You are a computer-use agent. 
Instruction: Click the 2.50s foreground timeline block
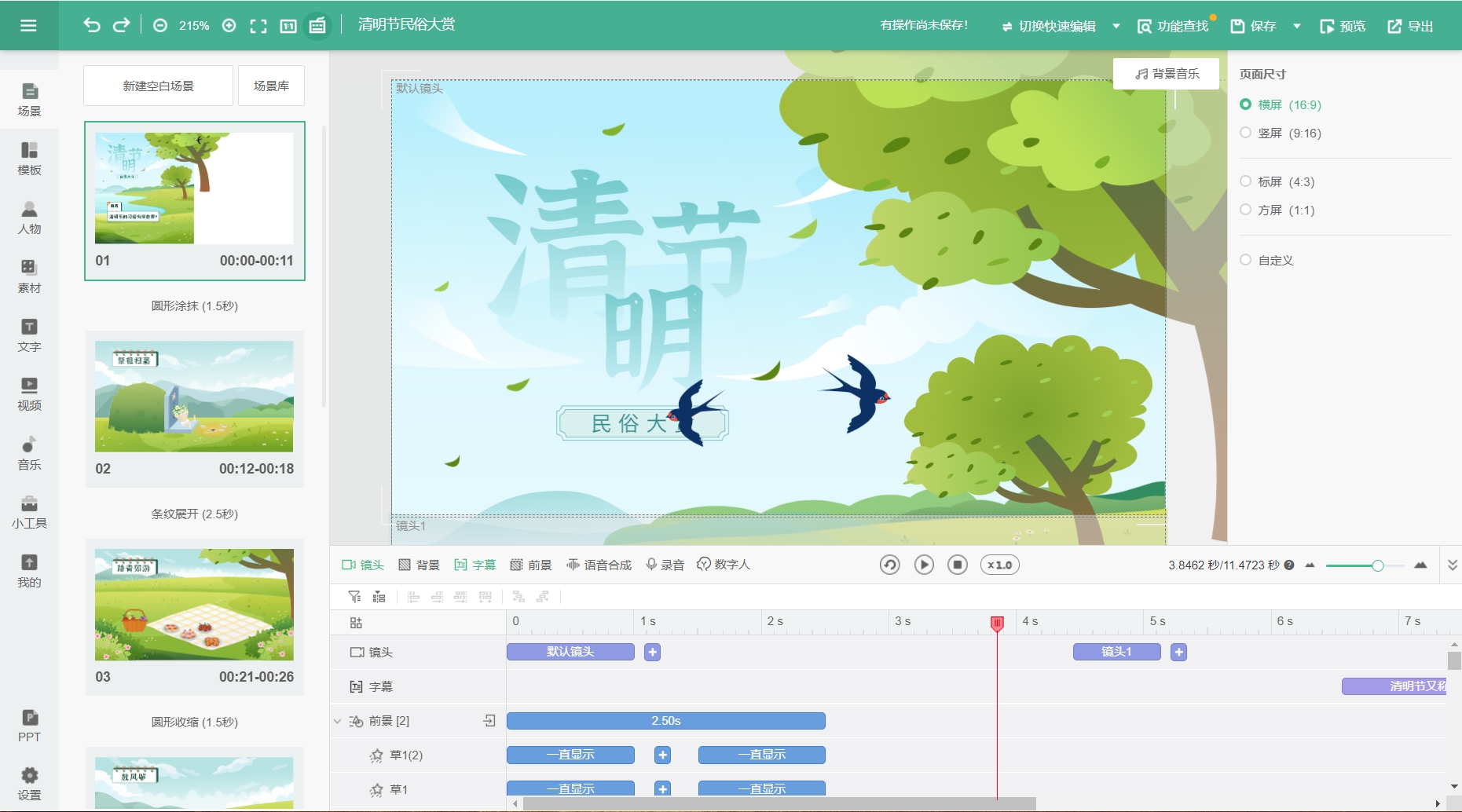coord(665,721)
